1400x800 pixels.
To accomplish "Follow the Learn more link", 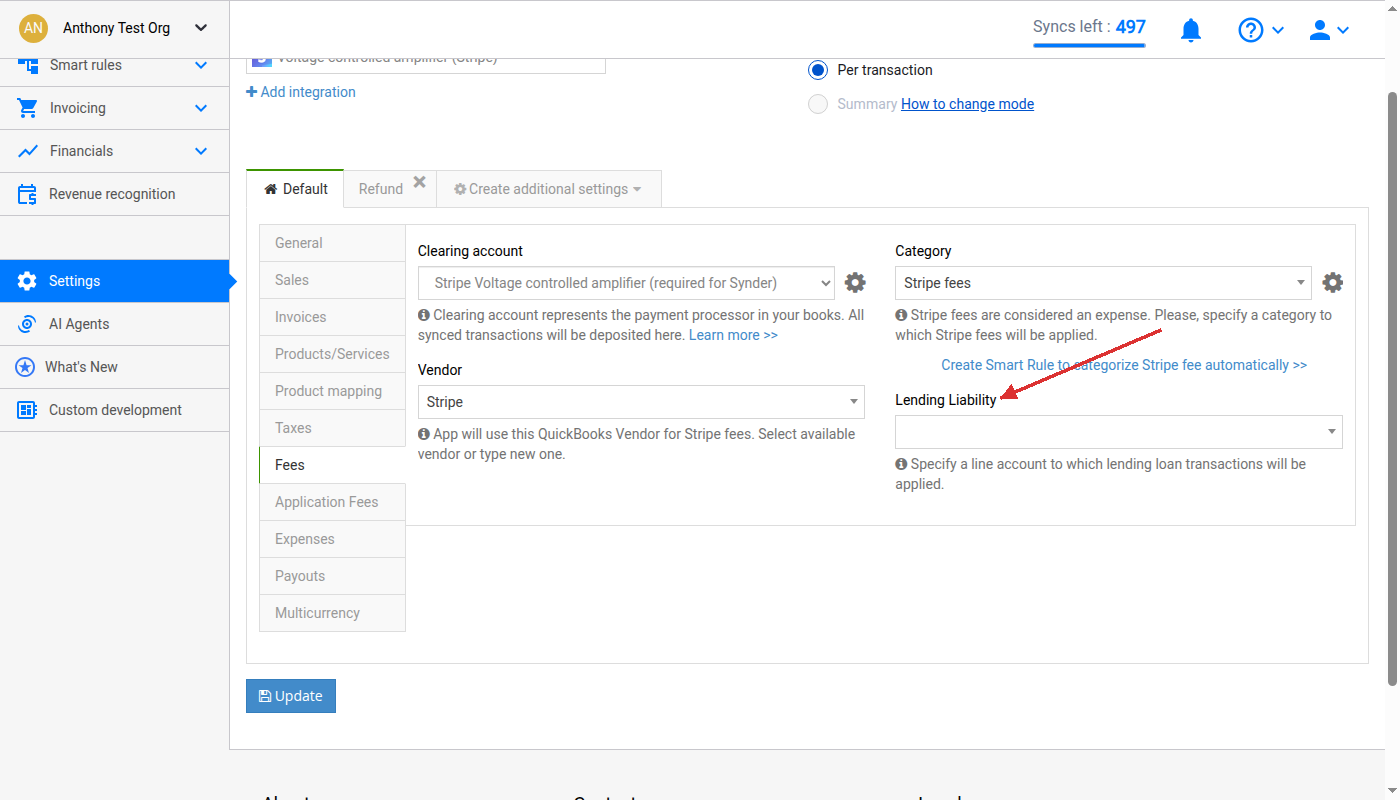I will tap(733, 335).
